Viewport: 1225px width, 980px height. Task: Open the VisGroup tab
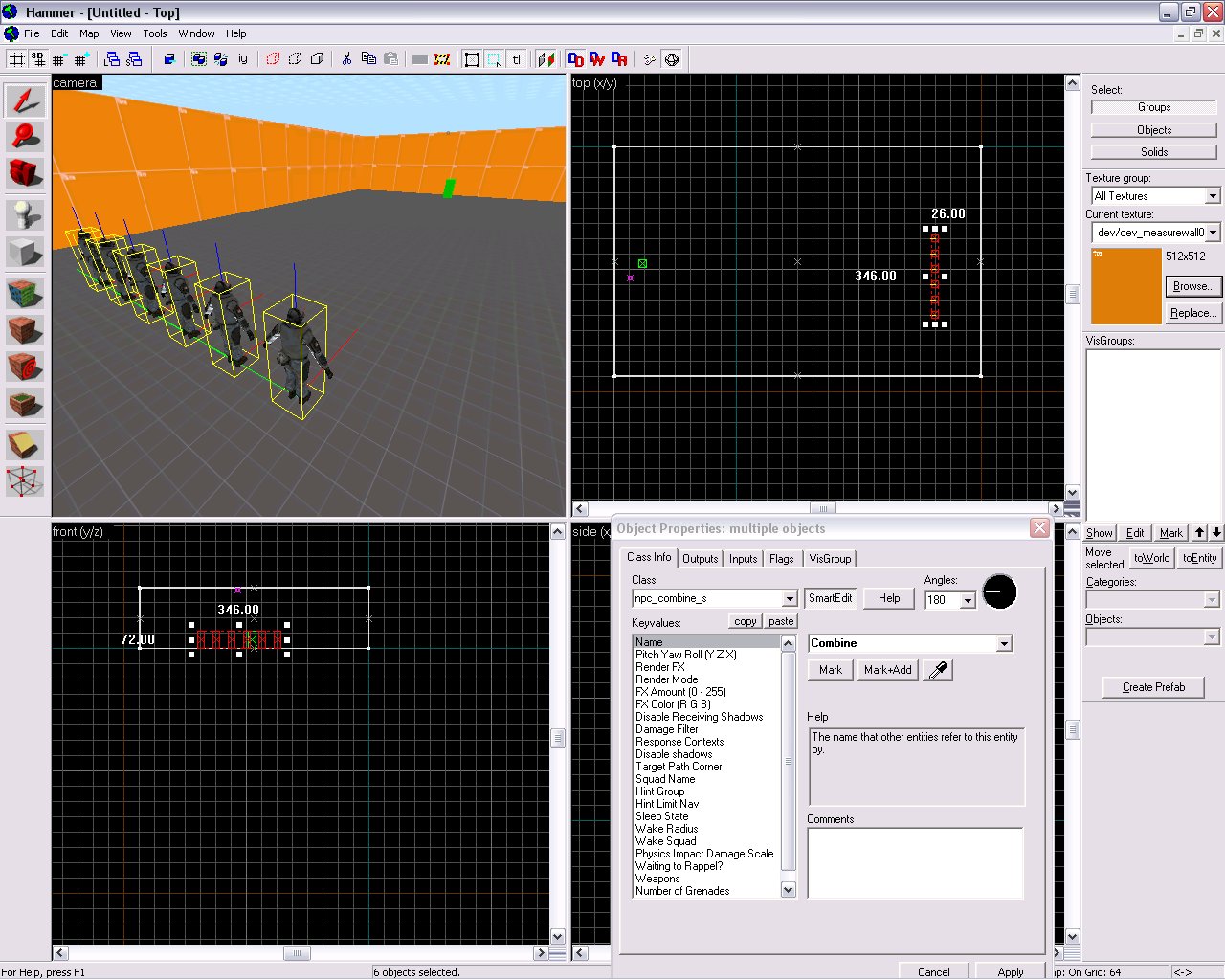pyautogui.click(x=830, y=559)
